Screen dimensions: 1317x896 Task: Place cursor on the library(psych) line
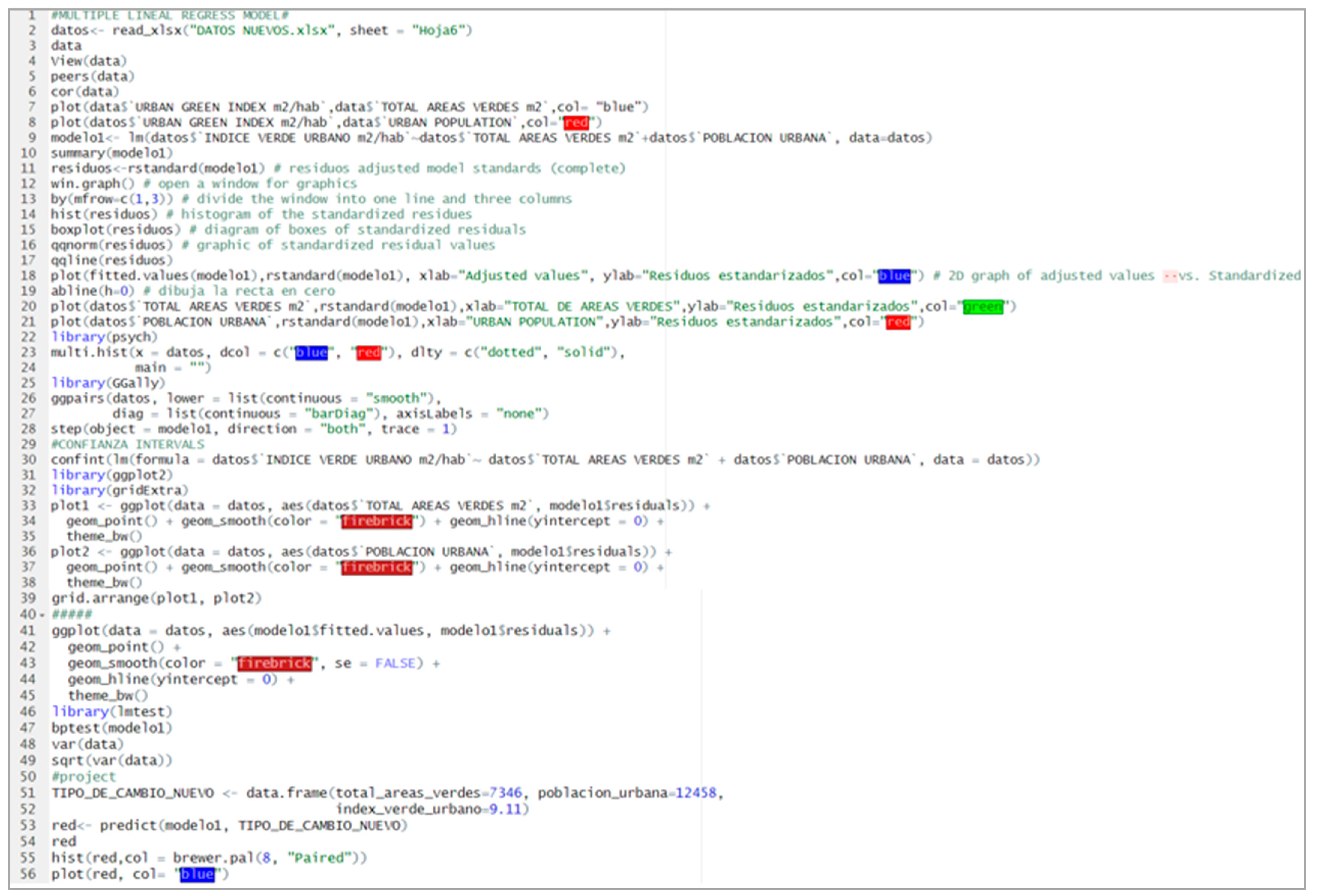point(104,337)
